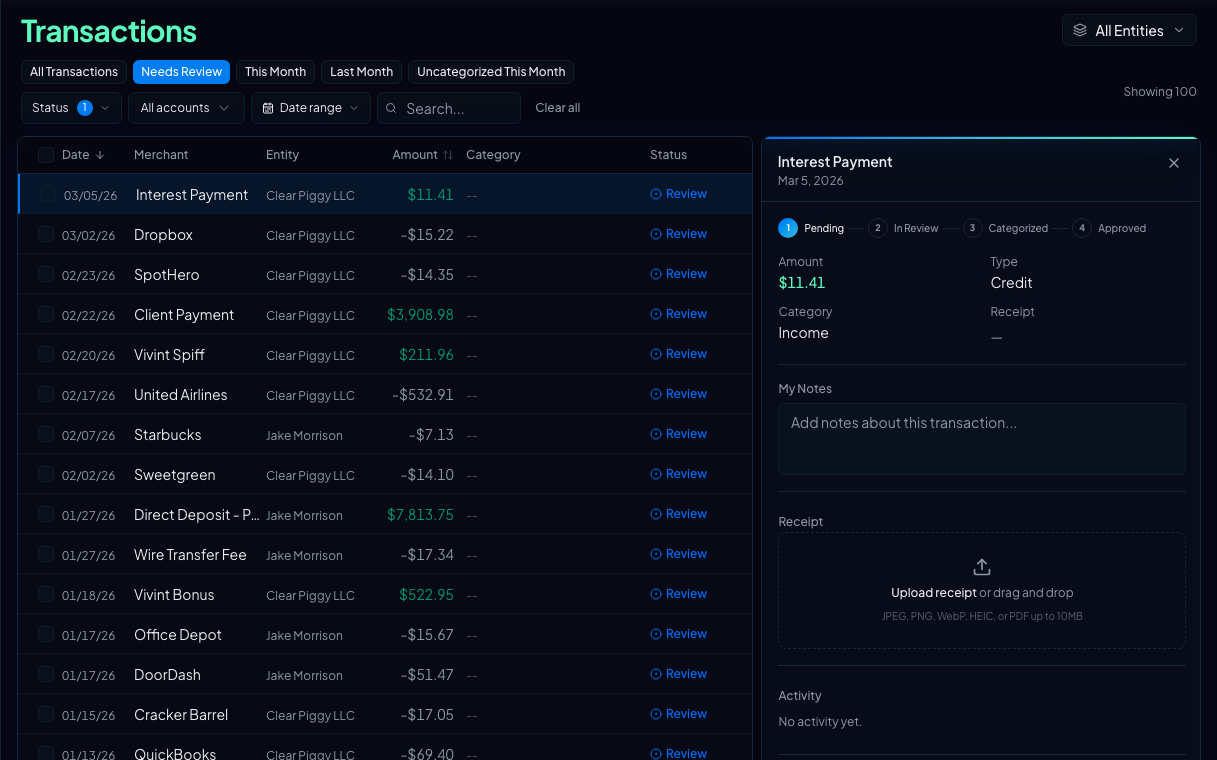
Task: Click the $7,813.75 amount cell
Action: pos(420,515)
